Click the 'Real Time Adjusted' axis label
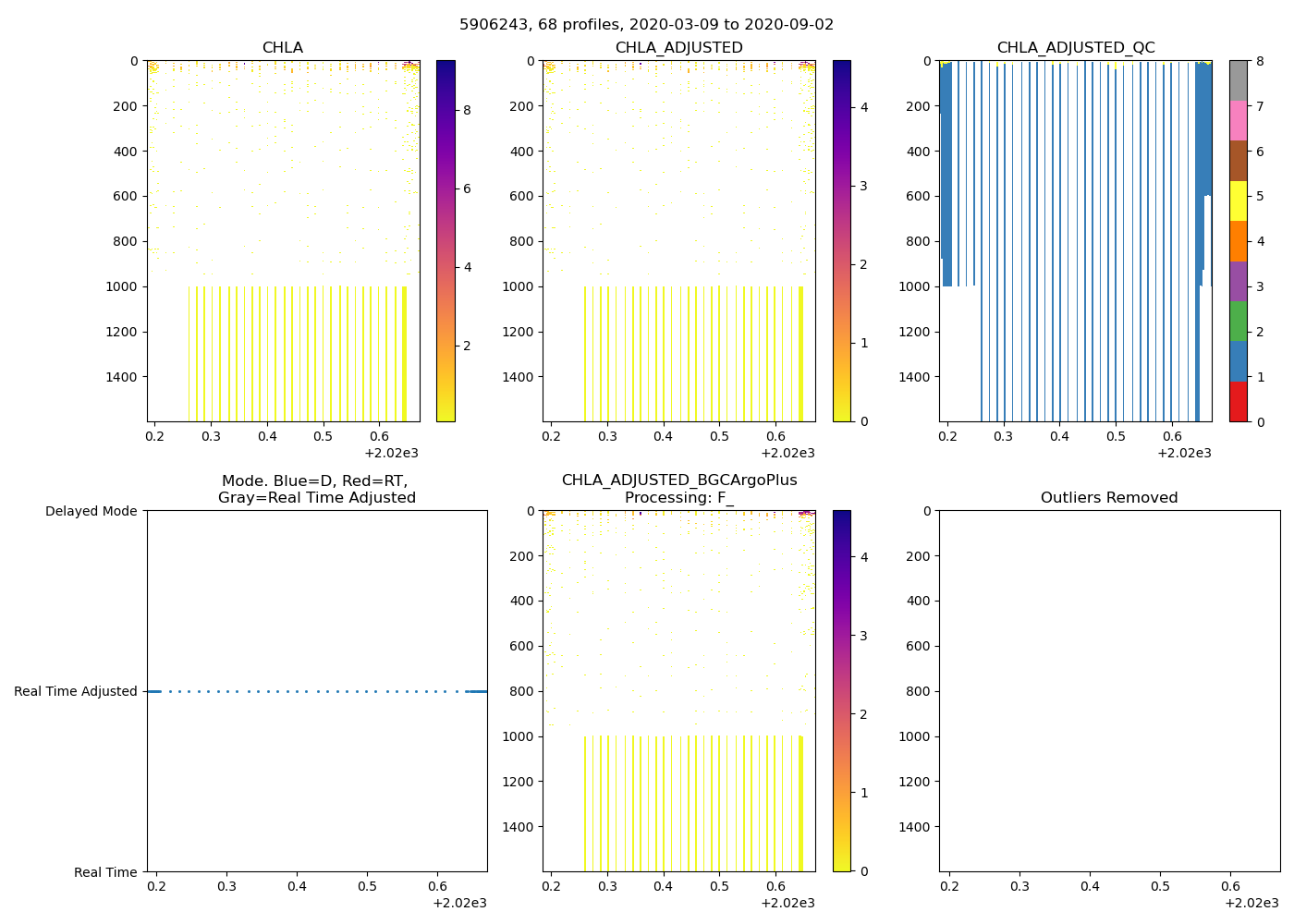The width and height of the screenshot is (1294, 924). (x=75, y=691)
